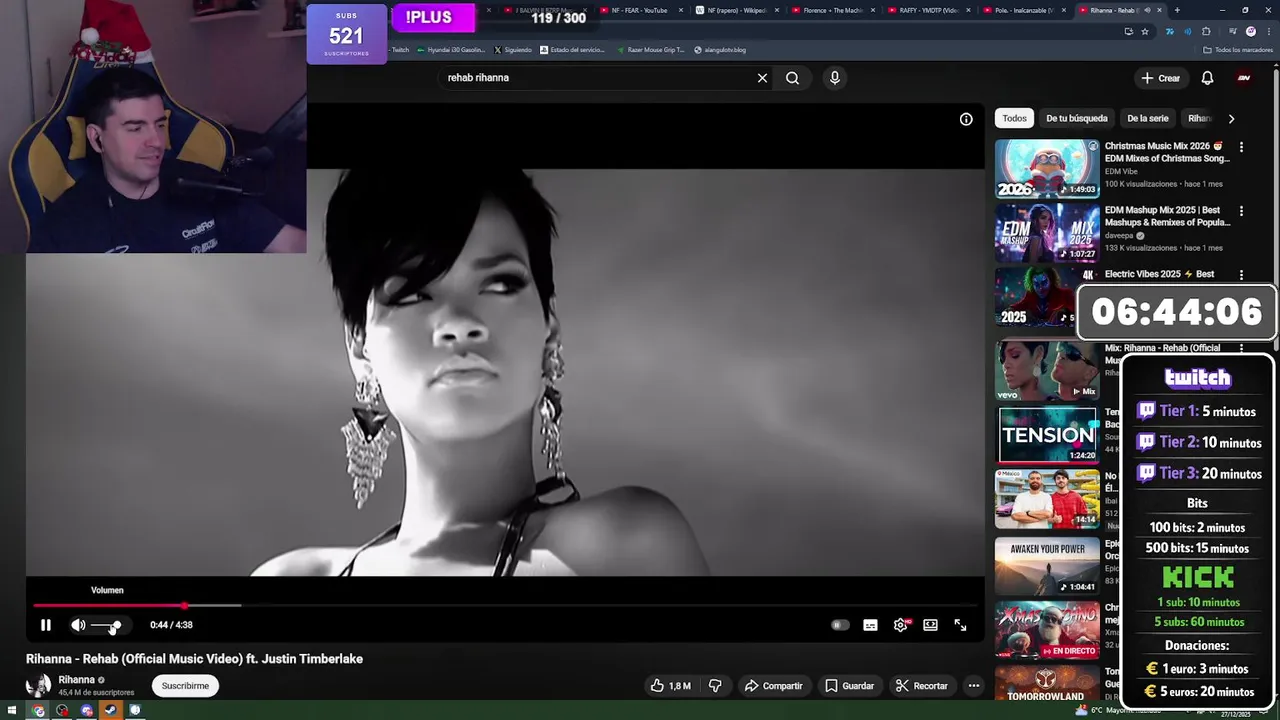
Task: Open the Siguiendo X bookmark
Action: (513, 50)
